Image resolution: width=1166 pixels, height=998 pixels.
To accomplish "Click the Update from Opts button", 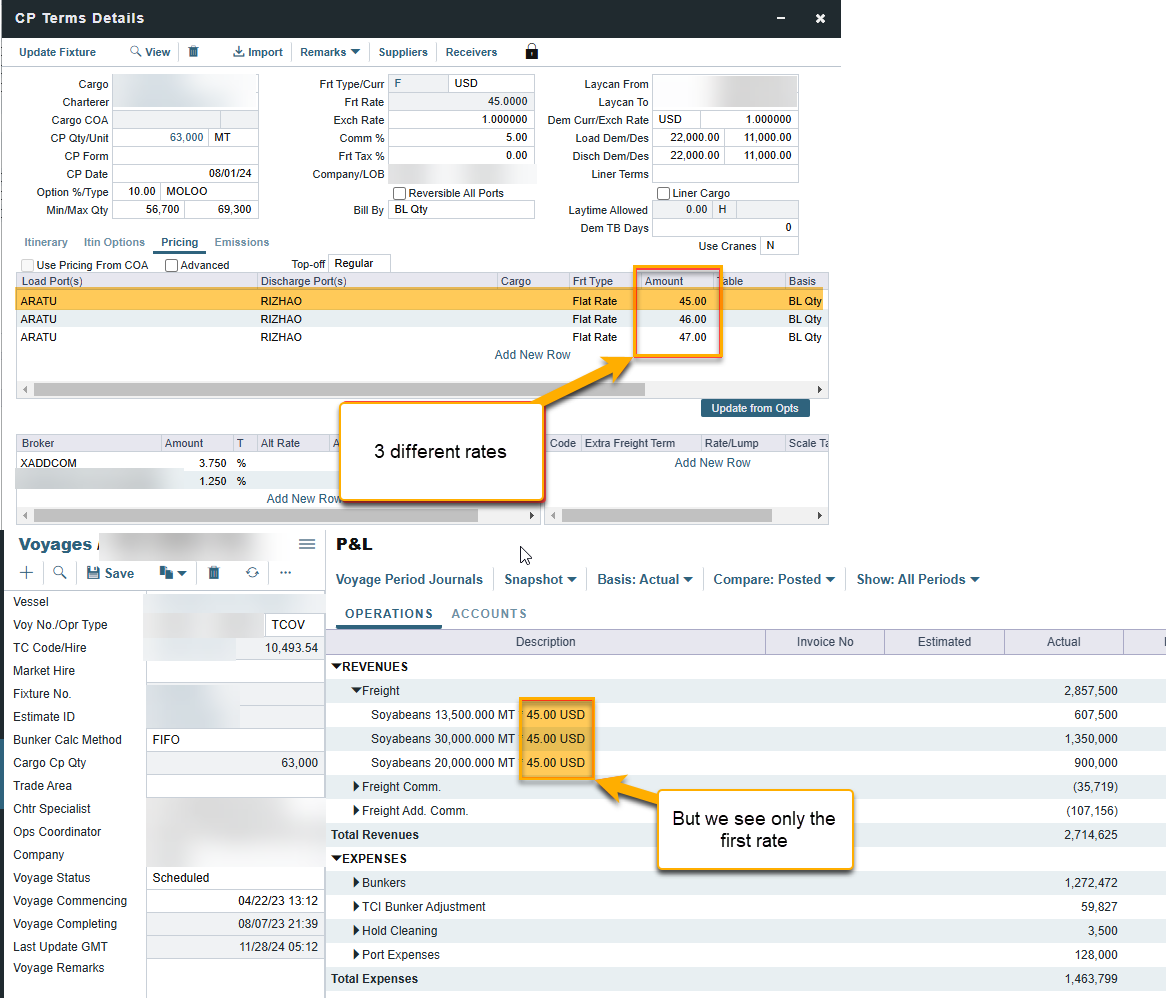I will pyautogui.click(x=755, y=408).
